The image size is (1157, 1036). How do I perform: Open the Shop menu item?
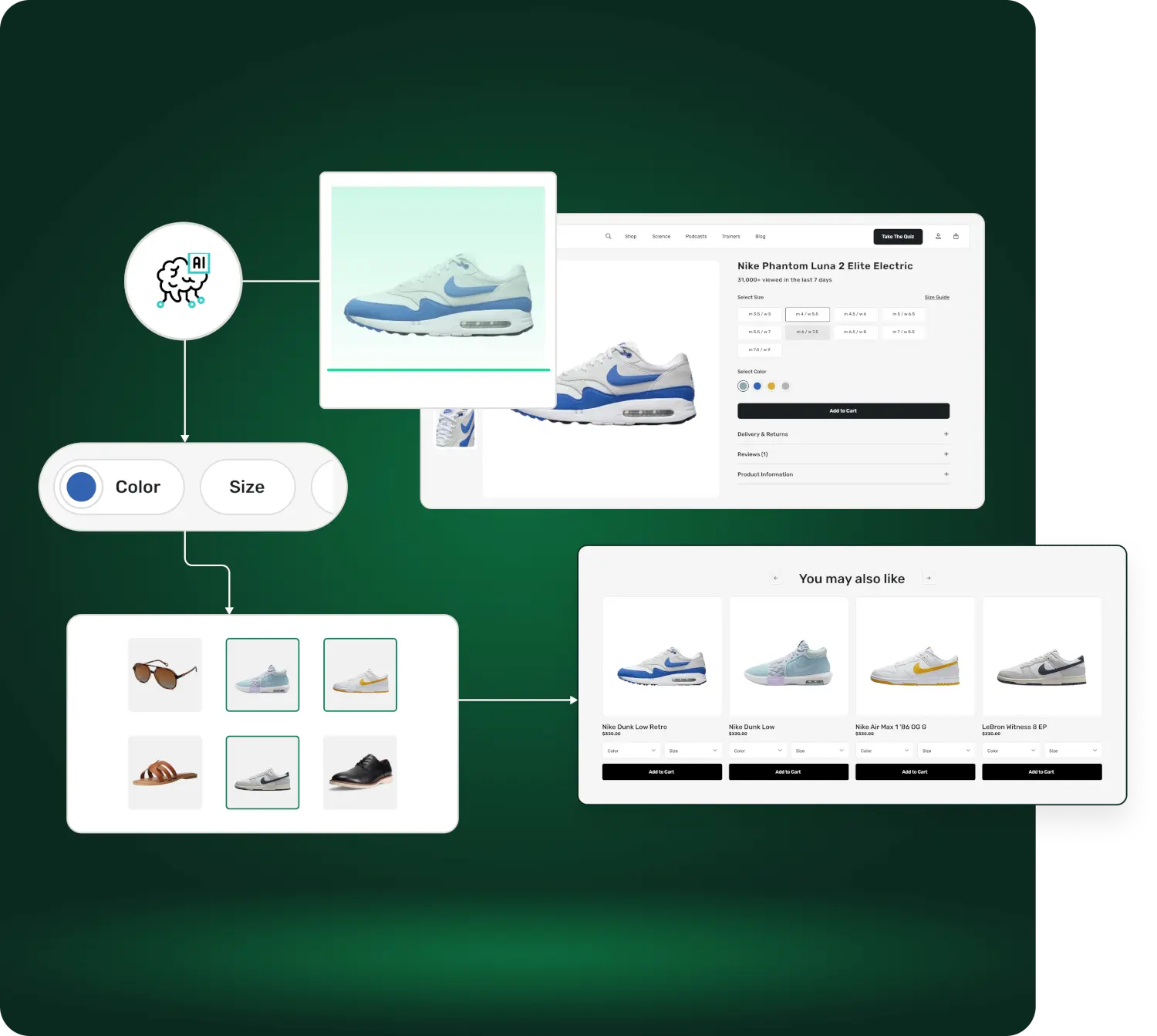tap(630, 237)
